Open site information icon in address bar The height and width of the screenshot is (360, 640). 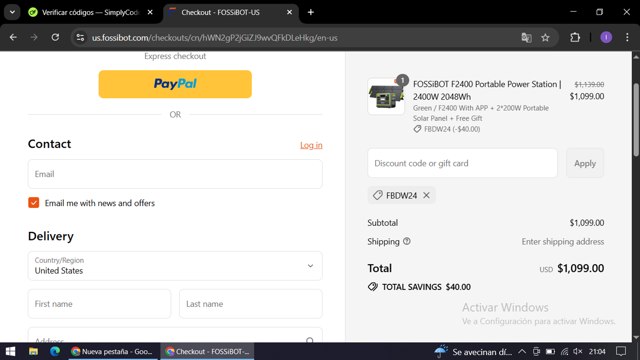[80, 38]
